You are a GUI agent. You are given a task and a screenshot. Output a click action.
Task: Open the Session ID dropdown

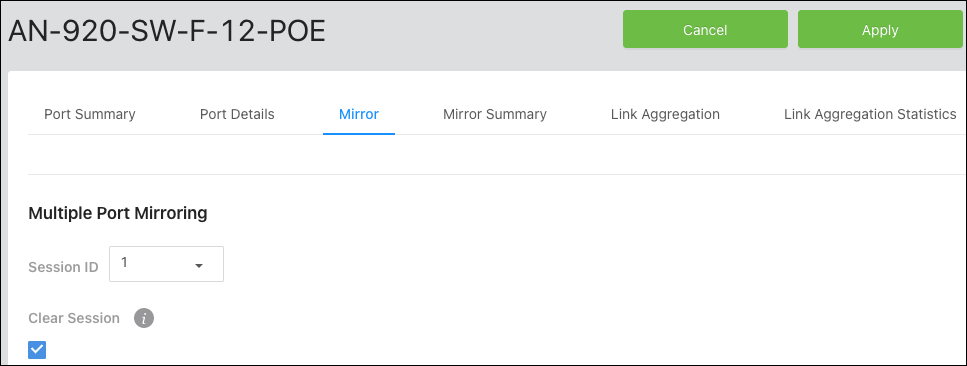click(x=167, y=264)
